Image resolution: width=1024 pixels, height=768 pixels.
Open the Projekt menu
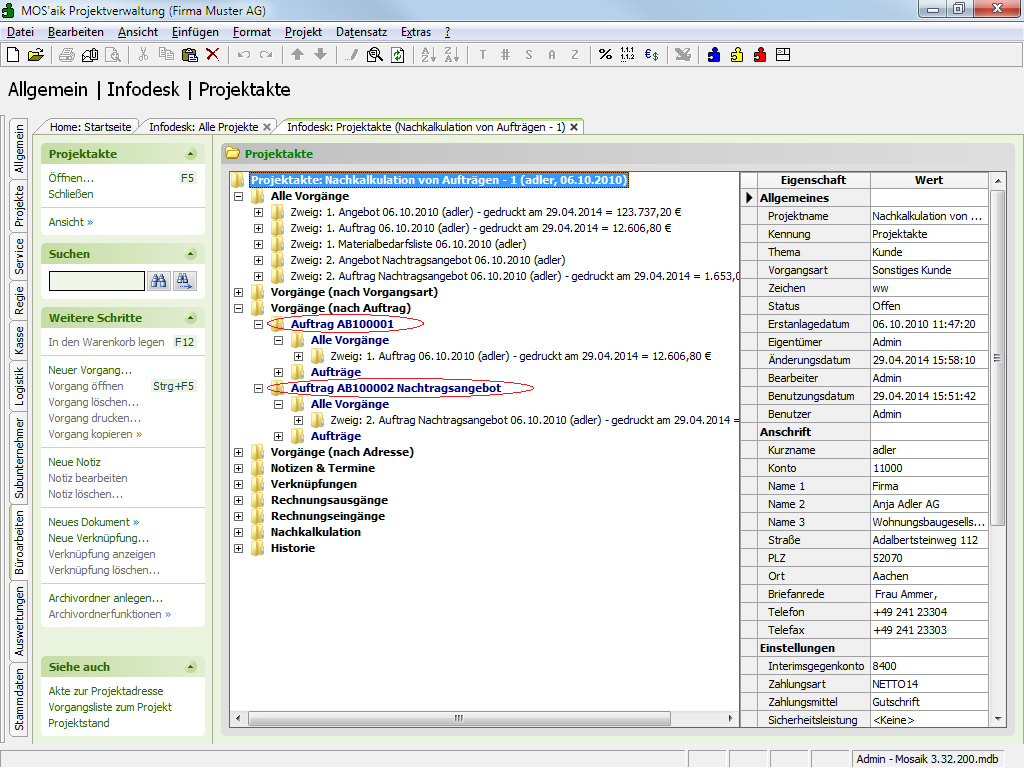[x=303, y=32]
